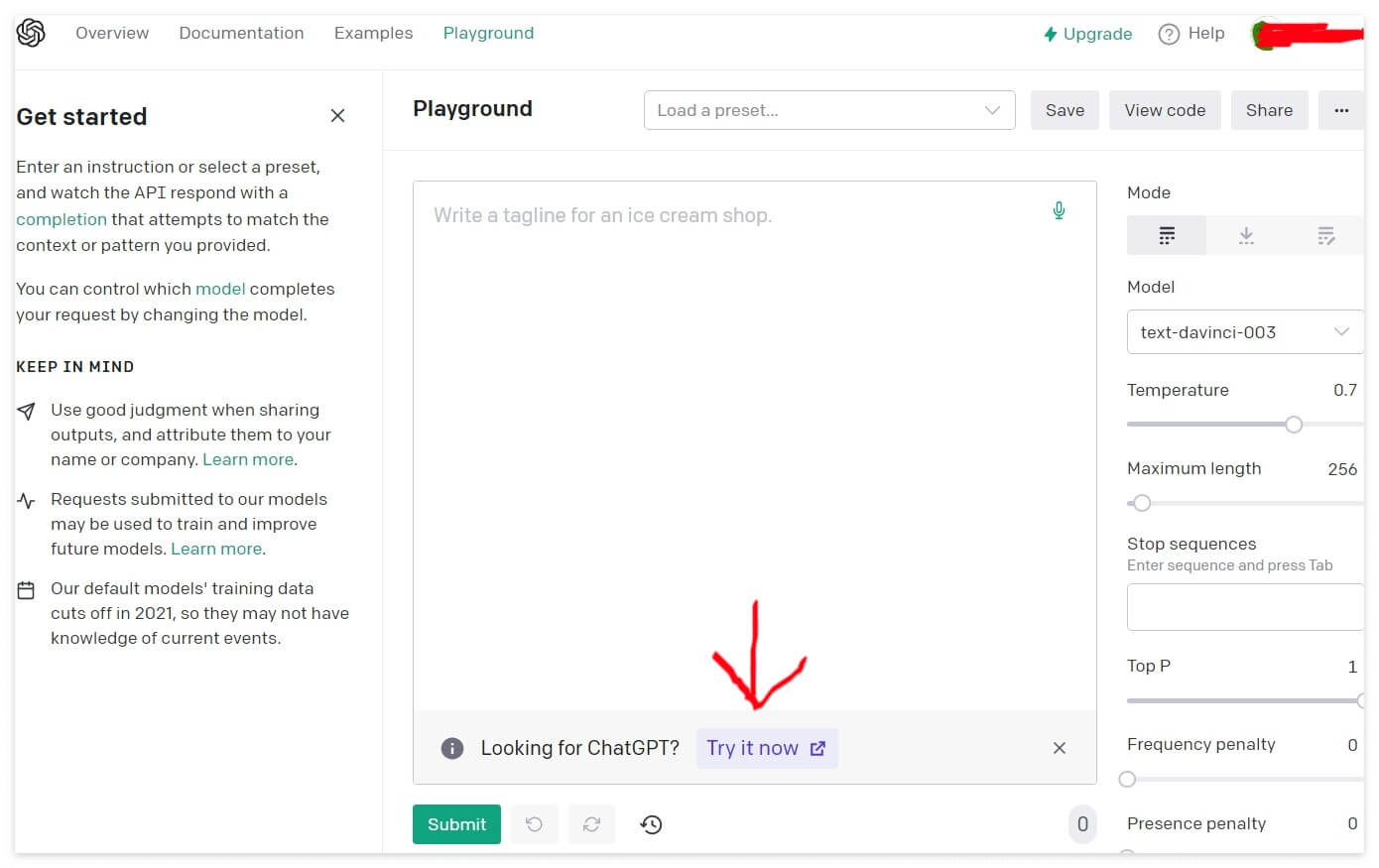This screenshot has width=1379, height=868.
Task: Click the OpenAI logo icon
Action: coord(31,33)
